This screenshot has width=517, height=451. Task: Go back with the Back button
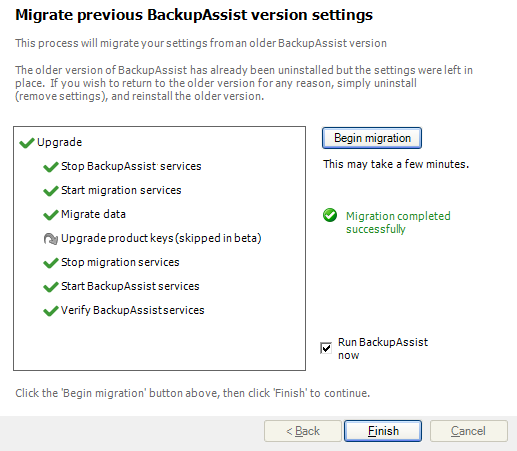click(x=303, y=431)
